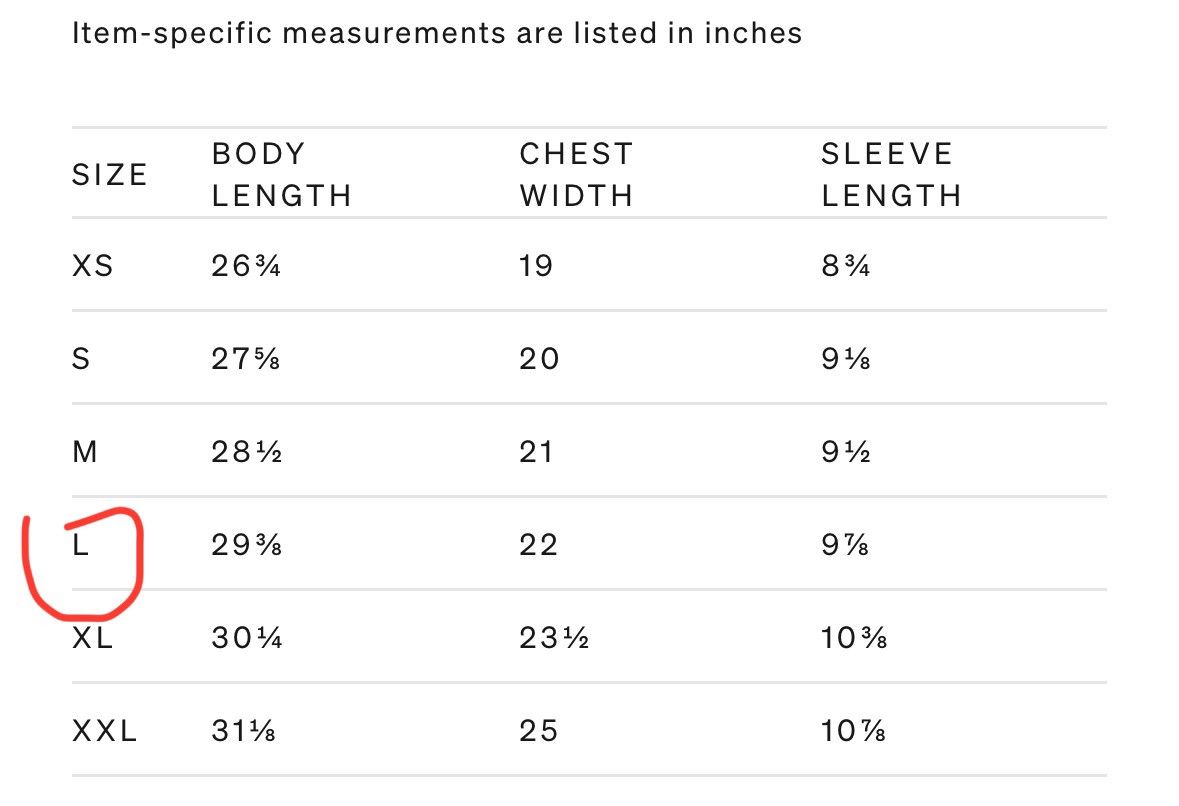Select the L body length value 29⅜
The width and height of the screenshot is (1179, 806).
click(247, 544)
